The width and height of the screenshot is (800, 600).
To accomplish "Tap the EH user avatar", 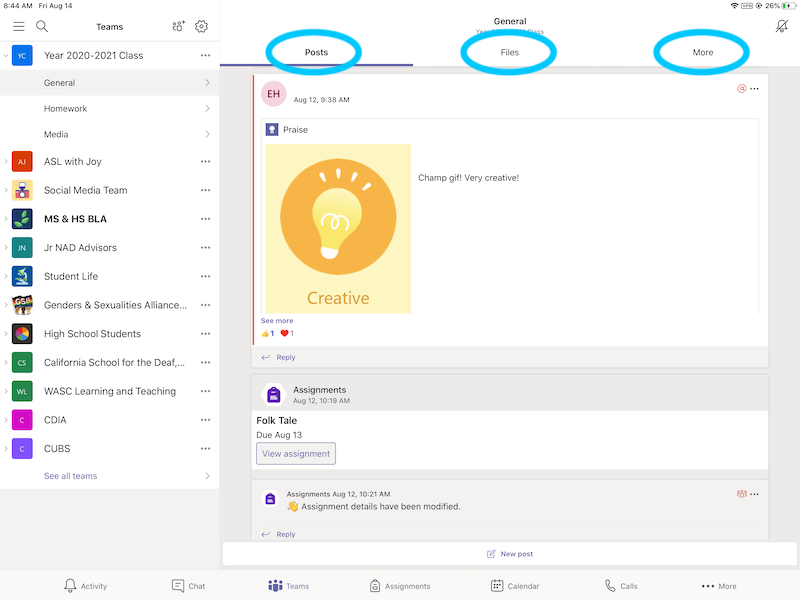I will point(273,94).
